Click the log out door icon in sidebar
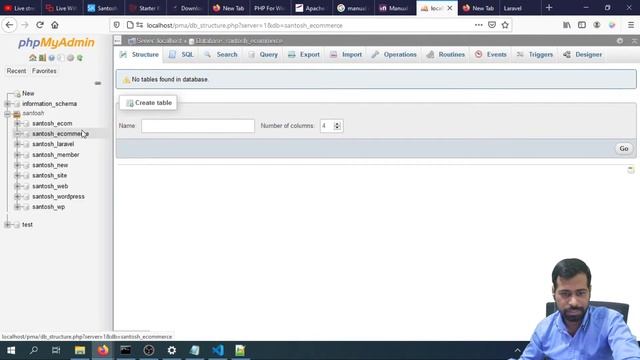 click(42, 58)
